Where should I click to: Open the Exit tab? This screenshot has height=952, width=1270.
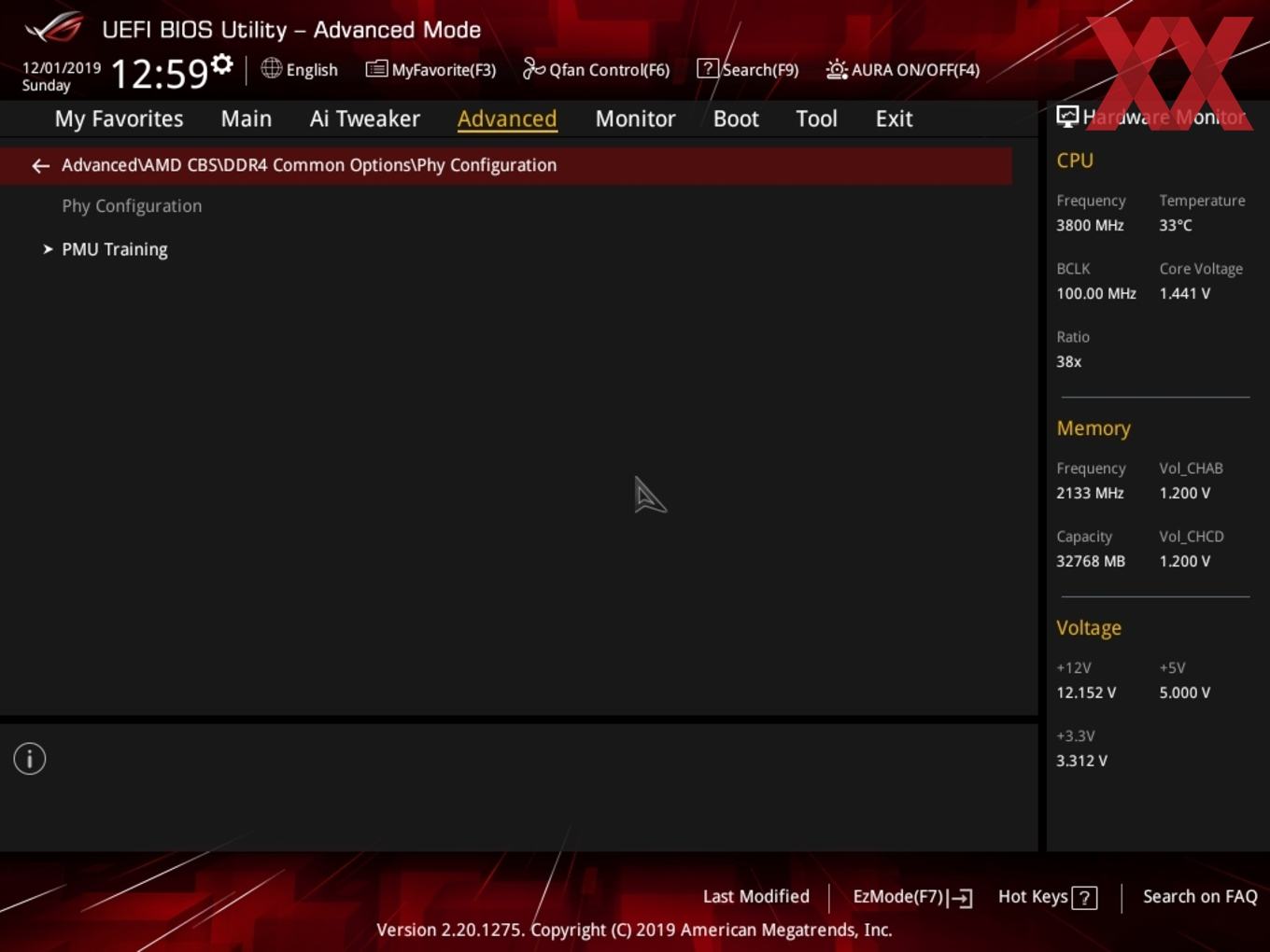[894, 119]
